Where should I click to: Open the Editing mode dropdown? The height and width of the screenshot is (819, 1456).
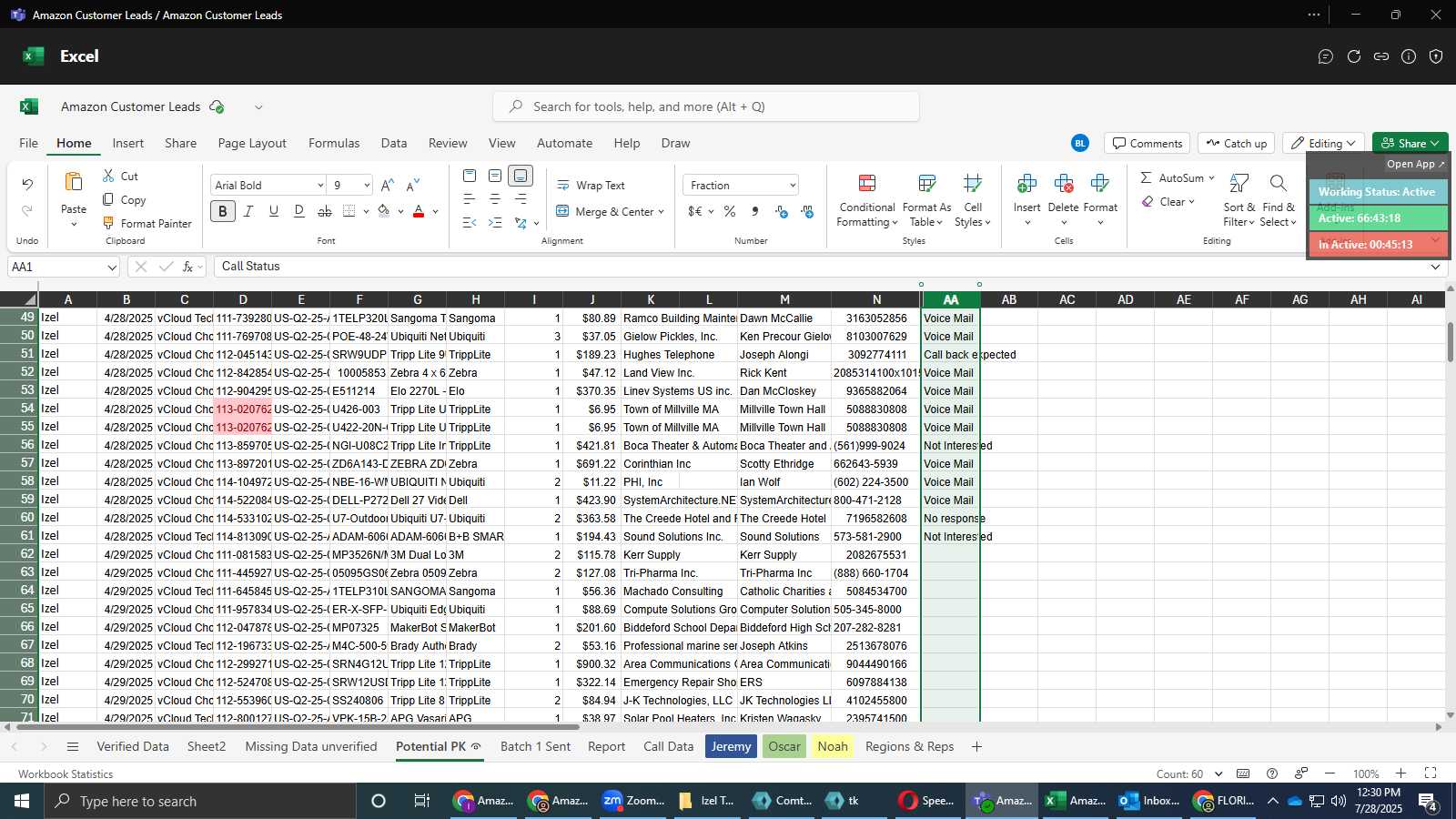pyautogui.click(x=1323, y=143)
